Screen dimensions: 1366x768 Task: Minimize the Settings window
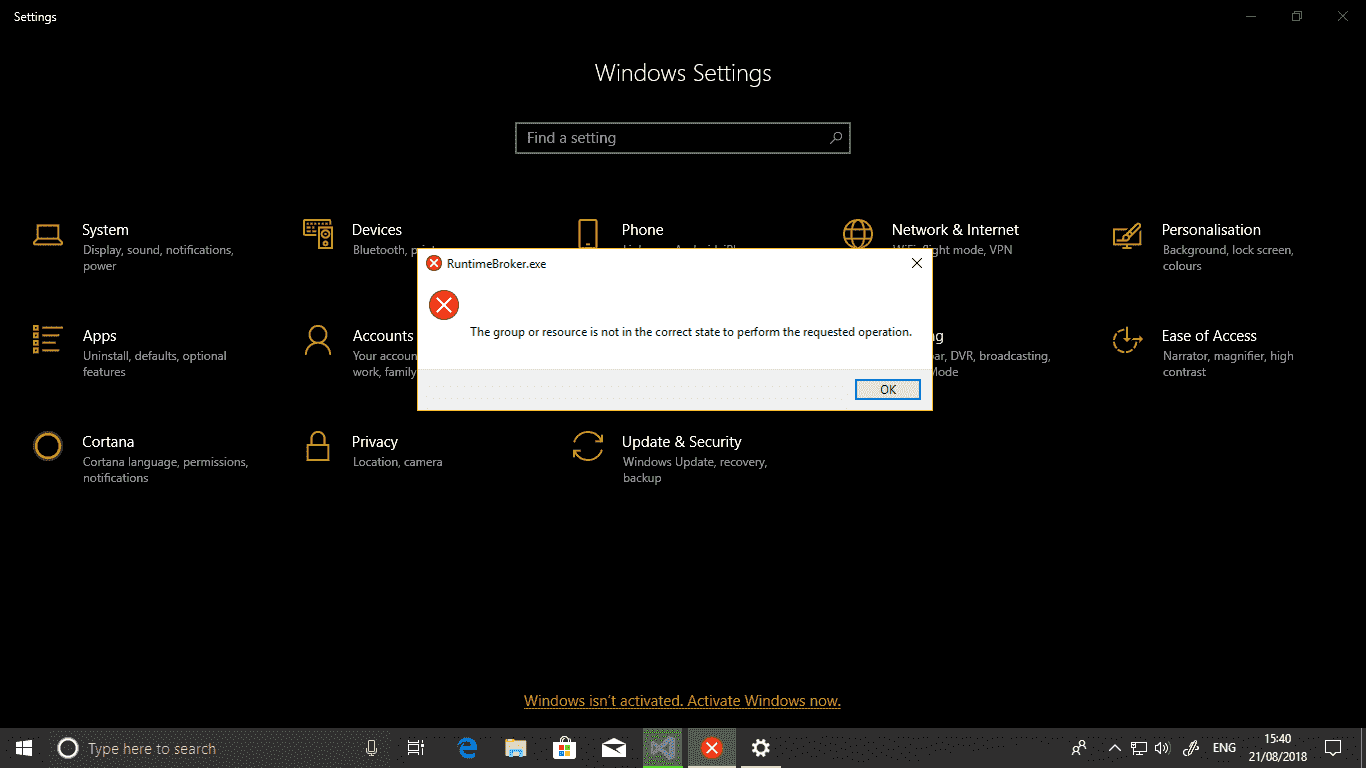[x=1251, y=16]
